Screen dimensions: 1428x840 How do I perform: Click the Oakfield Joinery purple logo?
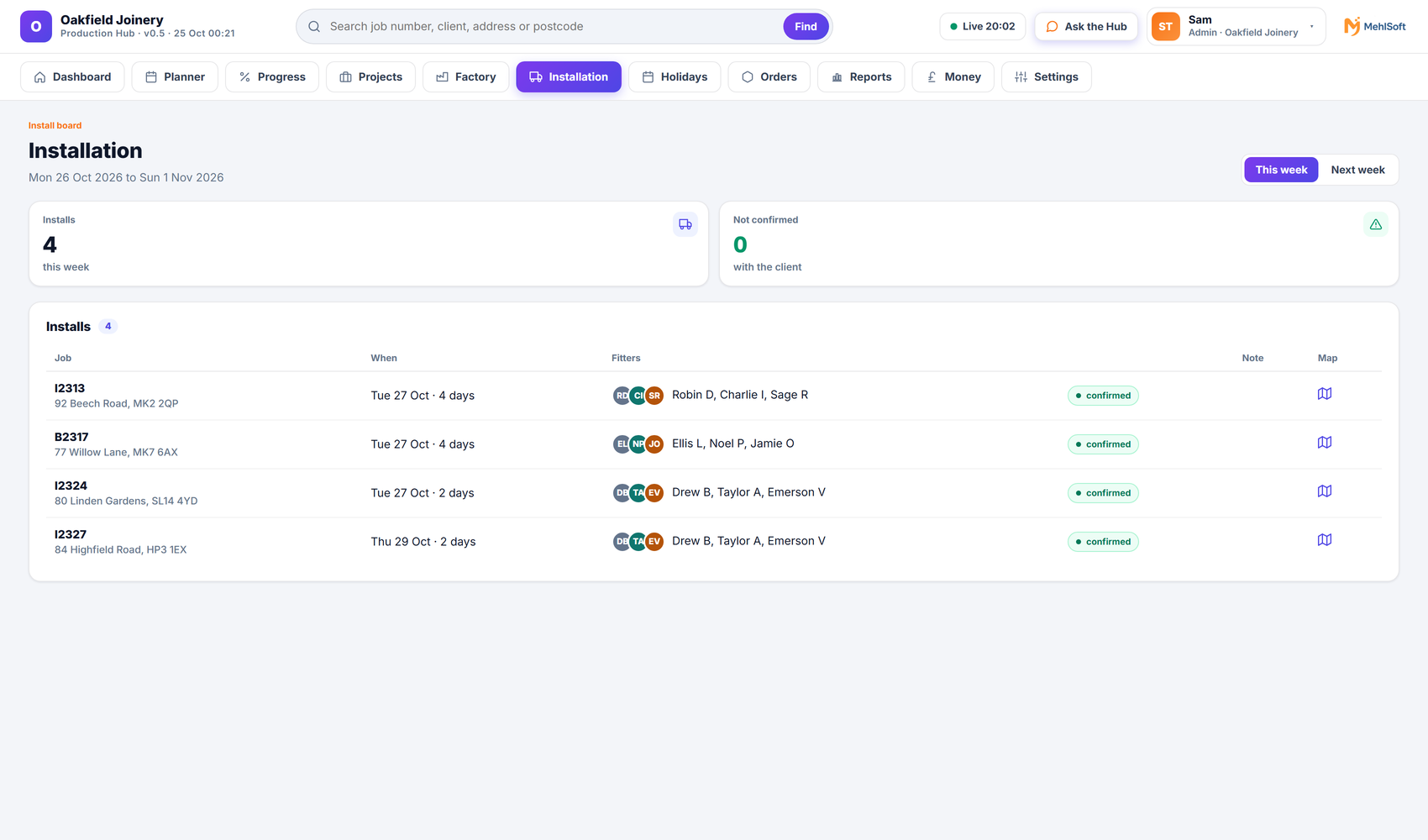click(36, 27)
